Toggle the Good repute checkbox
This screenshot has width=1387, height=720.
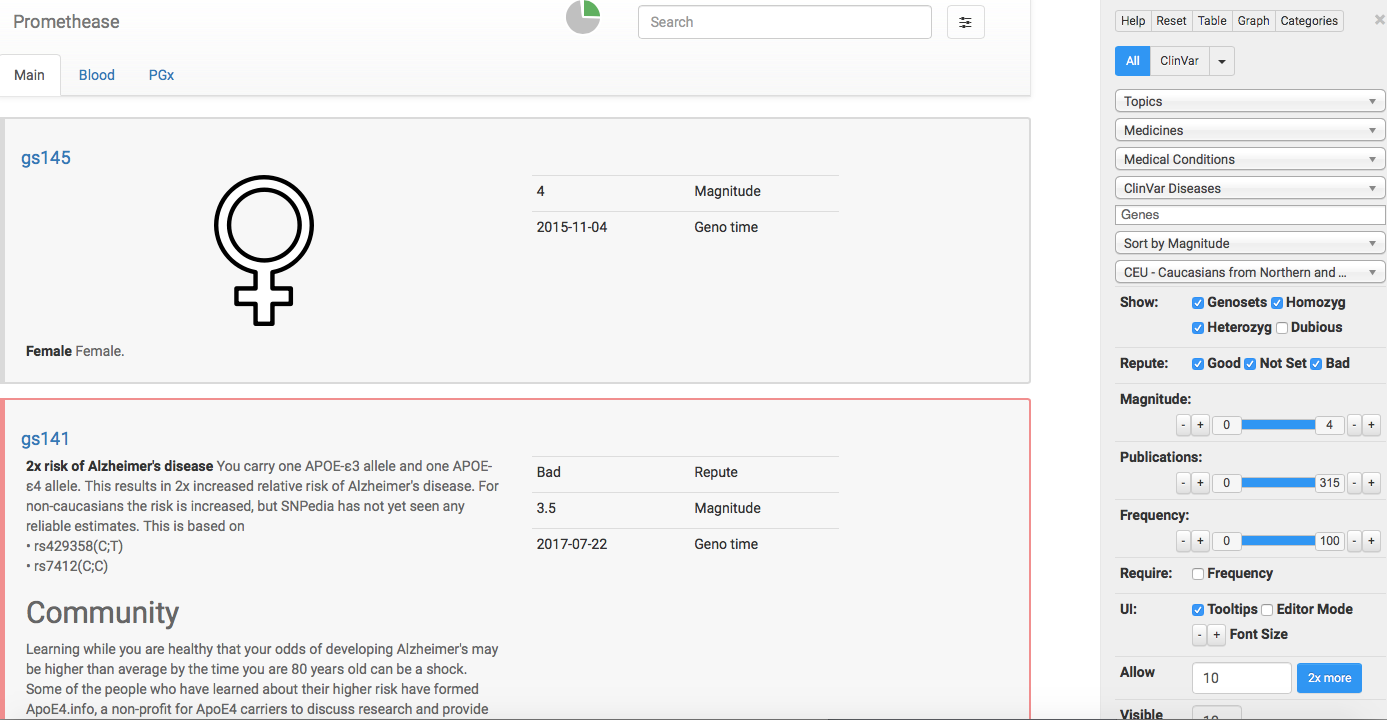pyautogui.click(x=1198, y=364)
